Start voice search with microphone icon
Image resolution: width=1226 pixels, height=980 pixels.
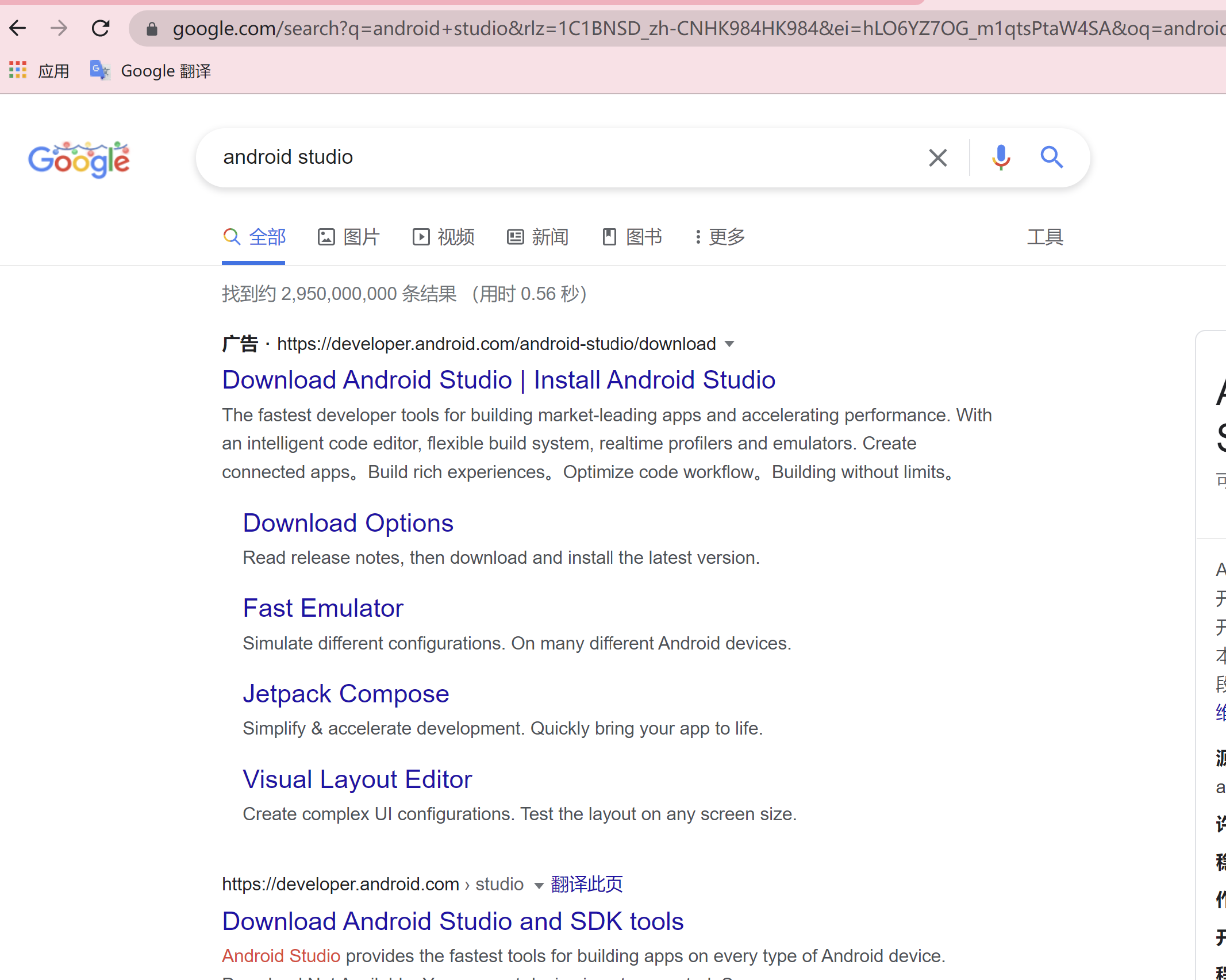pyautogui.click(x=1001, y=157)
